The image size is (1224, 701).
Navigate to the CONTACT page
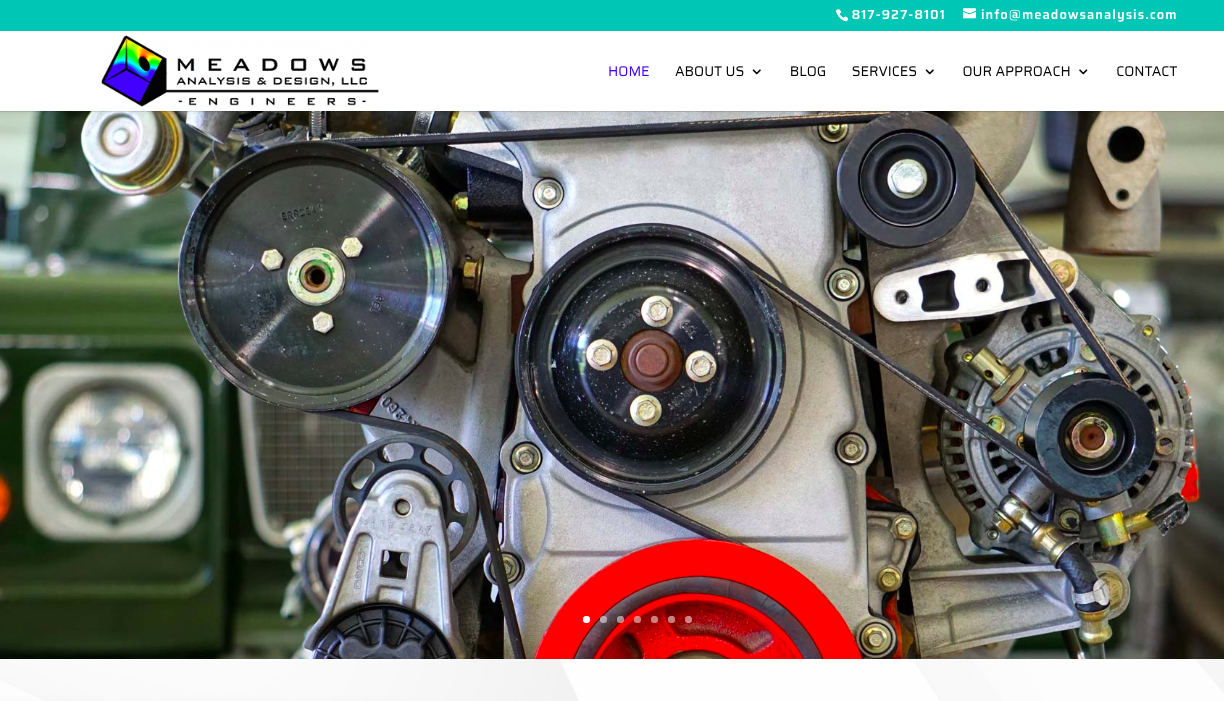(1146, 71)
